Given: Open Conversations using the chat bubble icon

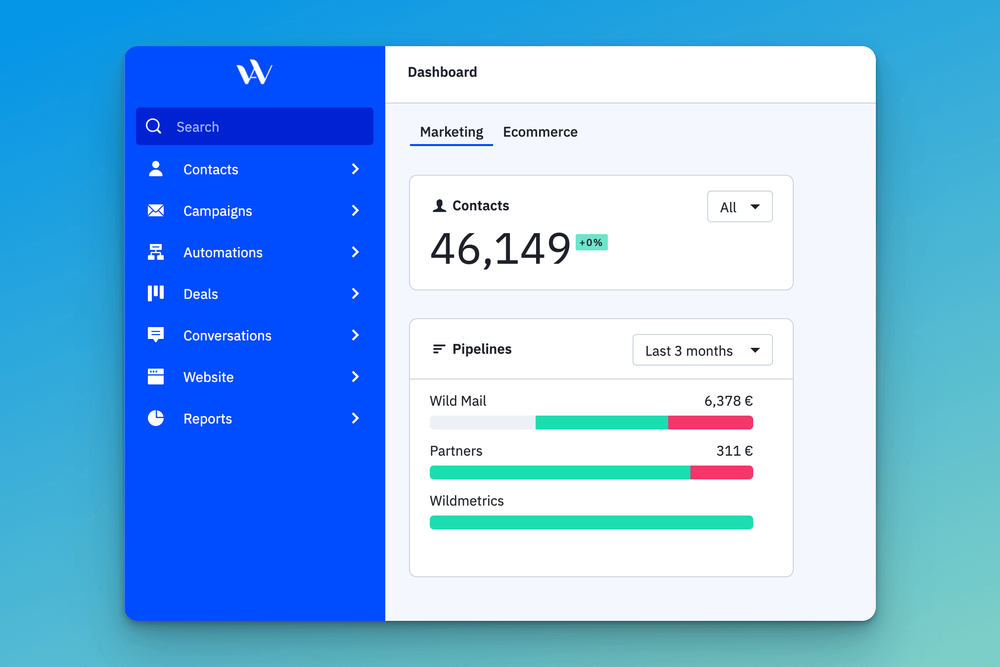Looking at the screenshot, I should pyautogui.click(x=156, y=335).
